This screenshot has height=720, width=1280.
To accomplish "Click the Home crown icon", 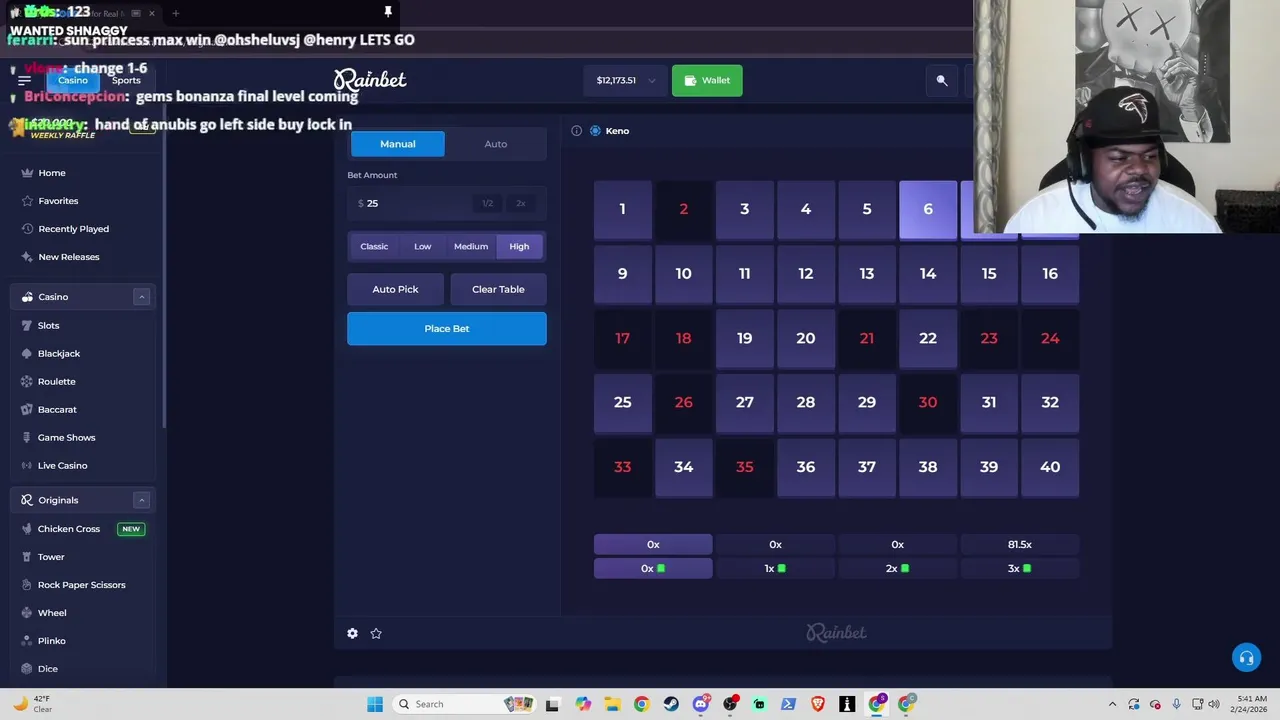I will click(x=27, y=173).
